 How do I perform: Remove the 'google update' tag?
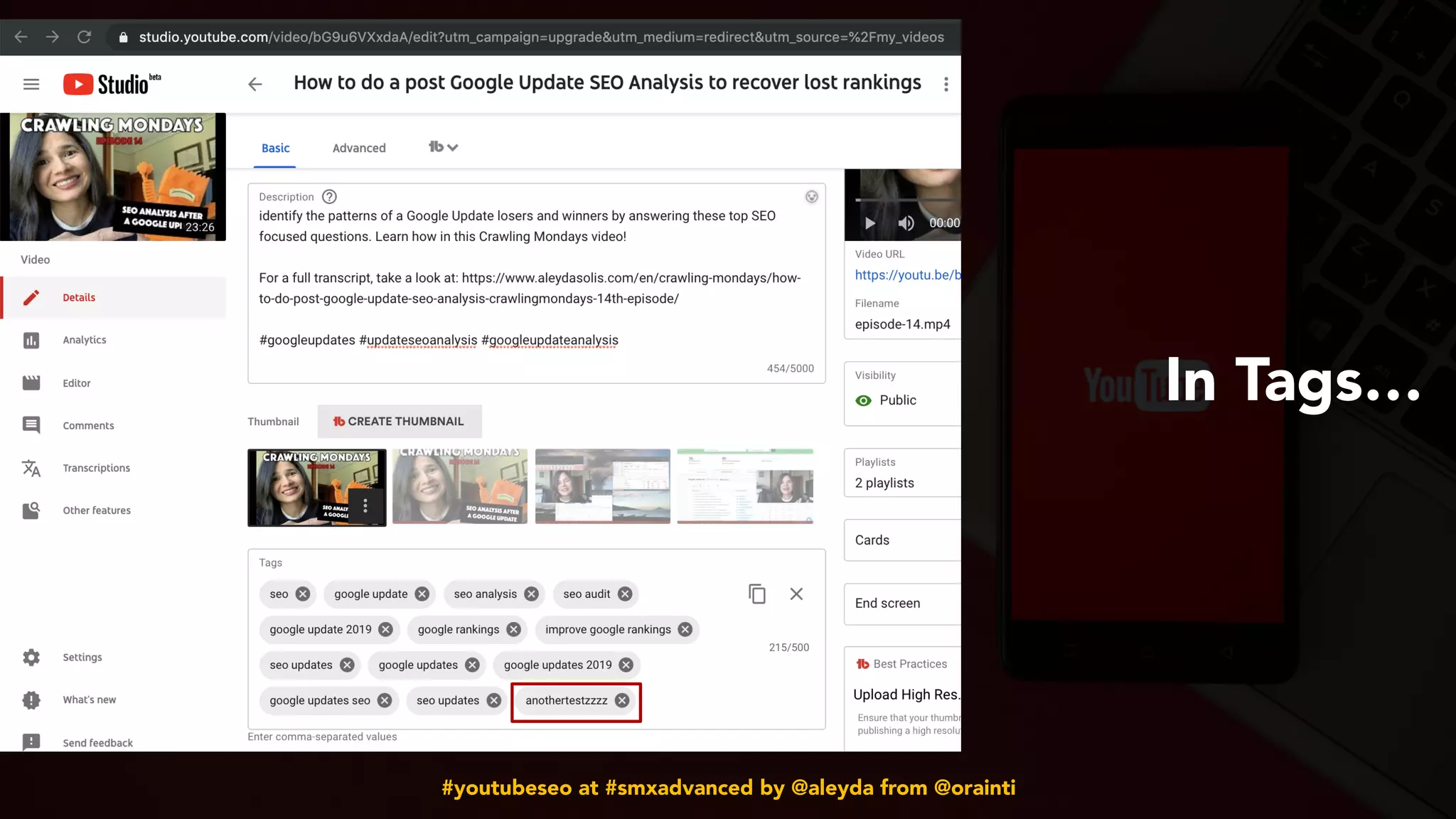[422, 594]
